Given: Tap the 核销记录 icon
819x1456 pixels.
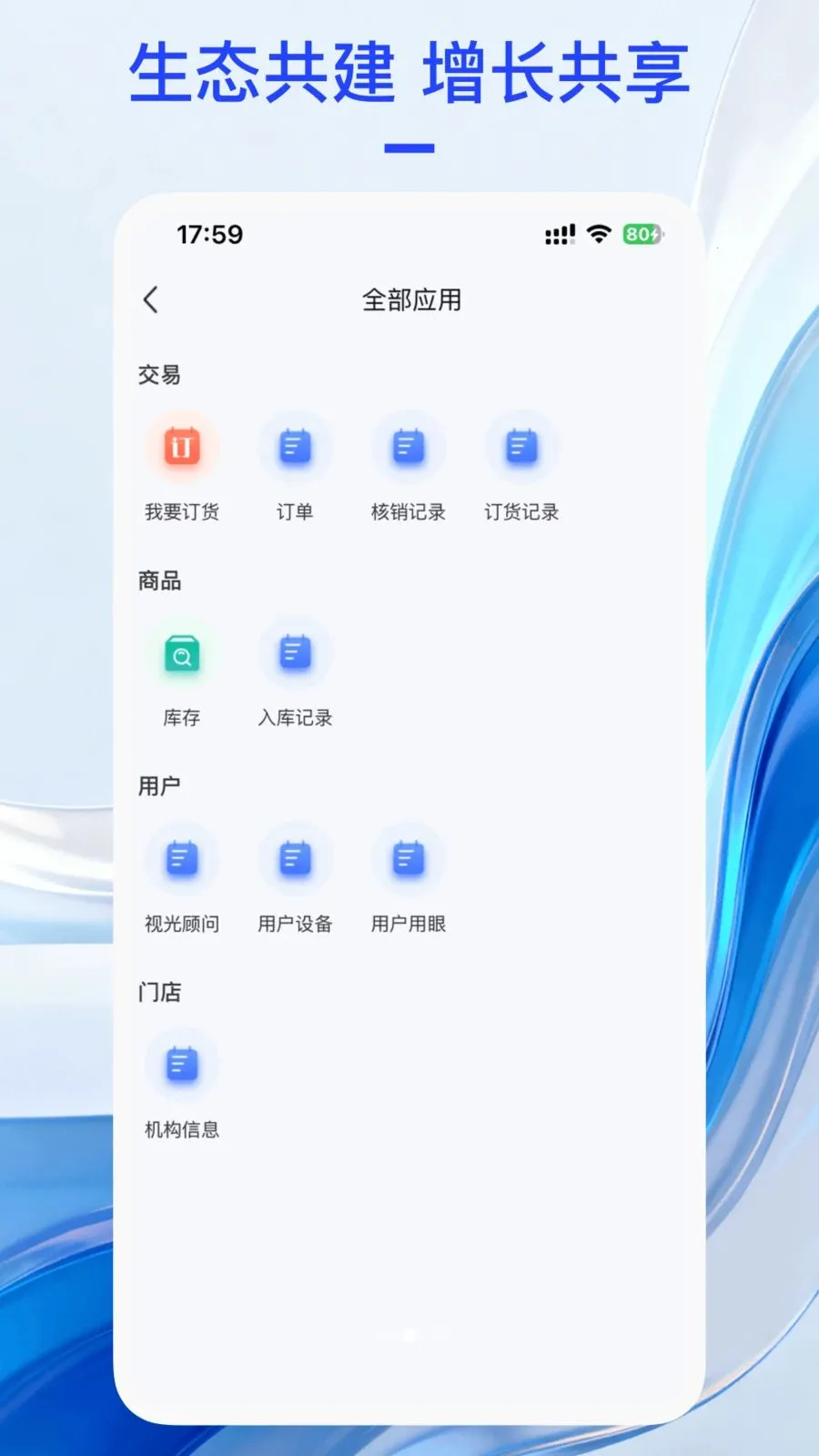Looking at the screenshot, I should (408, 448).
